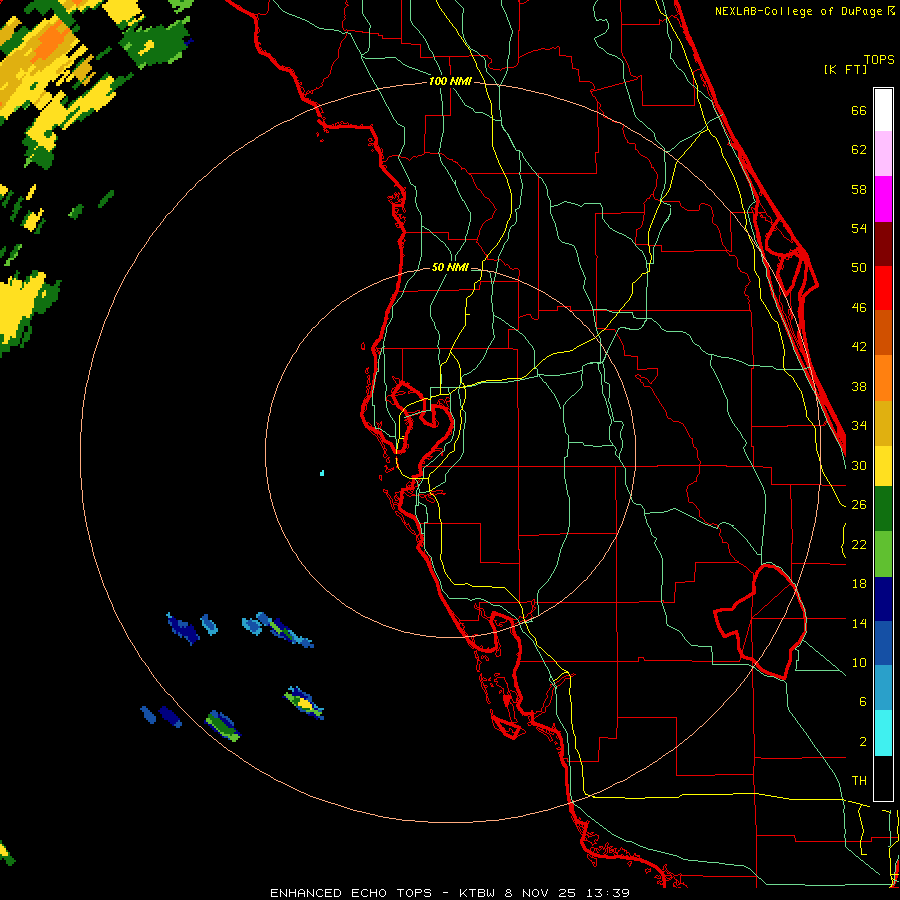Click the '46' legend value
This screenshot has height=900, width=900.
tap(859, 308)
